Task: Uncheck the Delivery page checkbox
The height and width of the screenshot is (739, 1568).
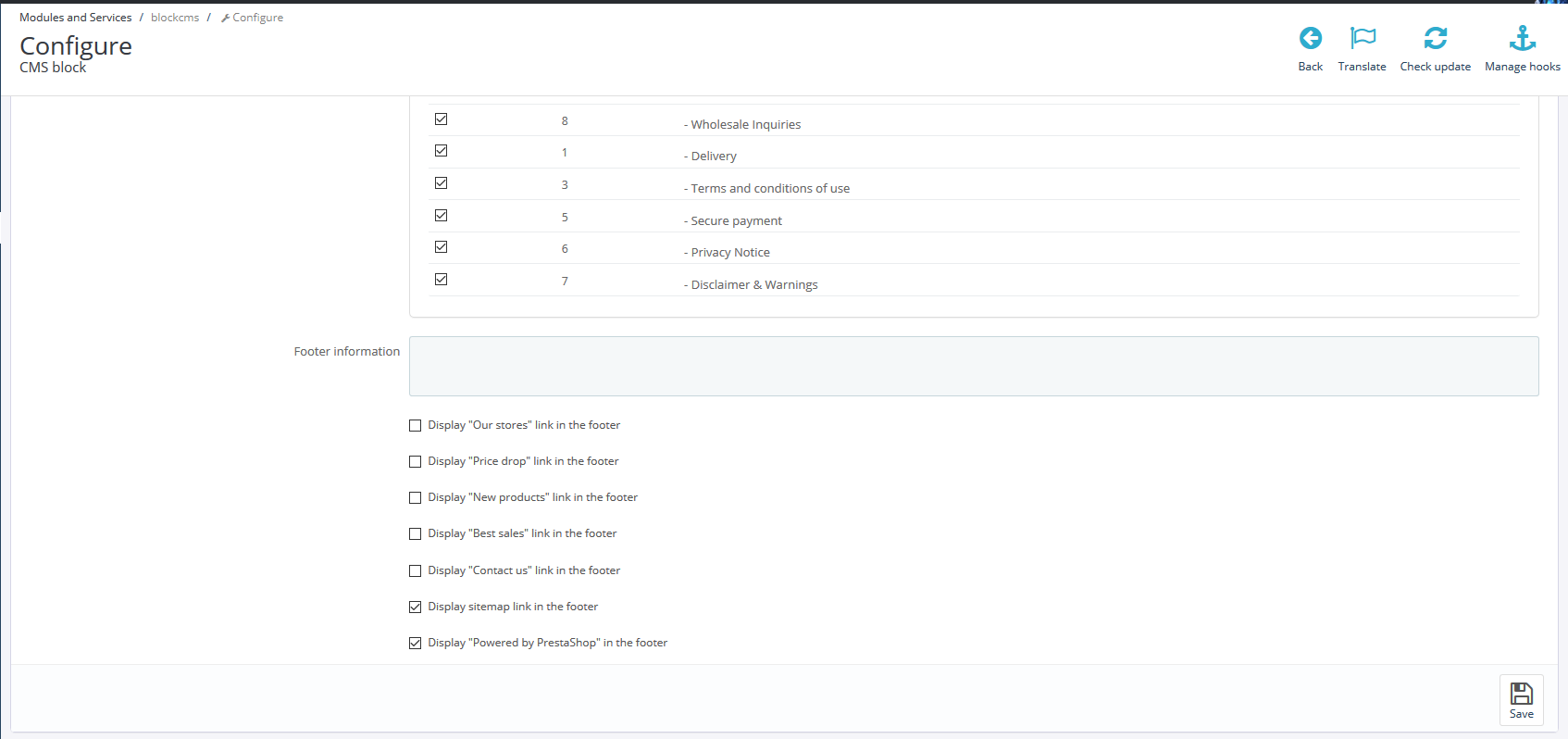Action: pyautogui.click(x=442, y=151)
